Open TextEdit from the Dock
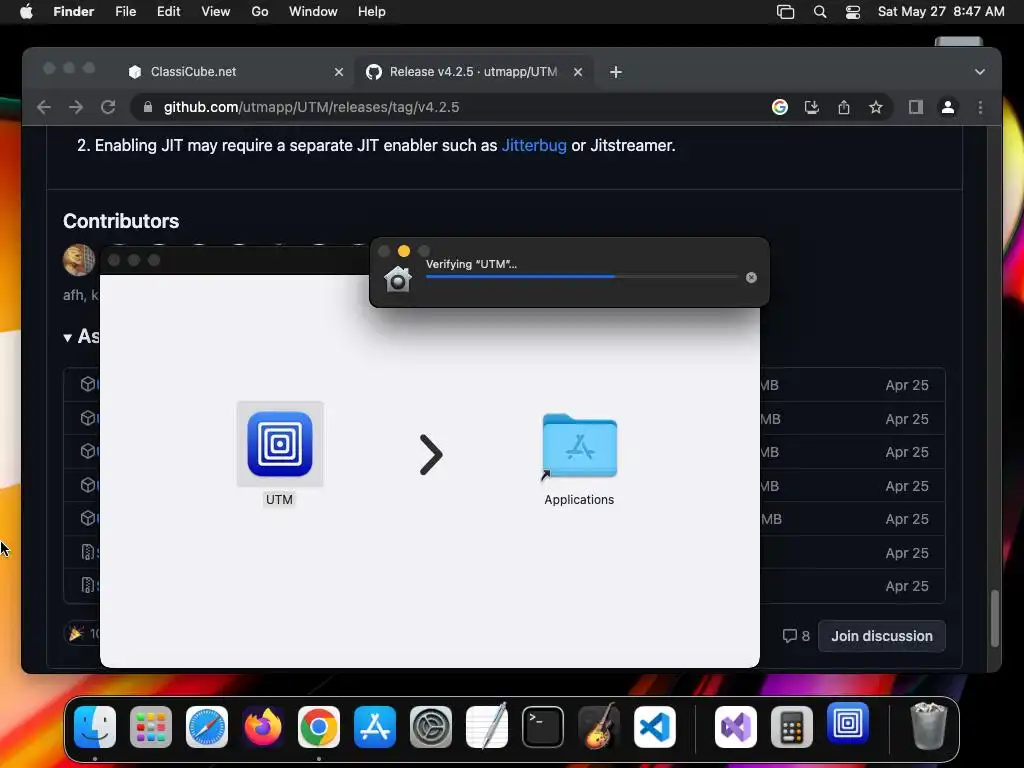The image size is (1024, 768). point(487,727)
